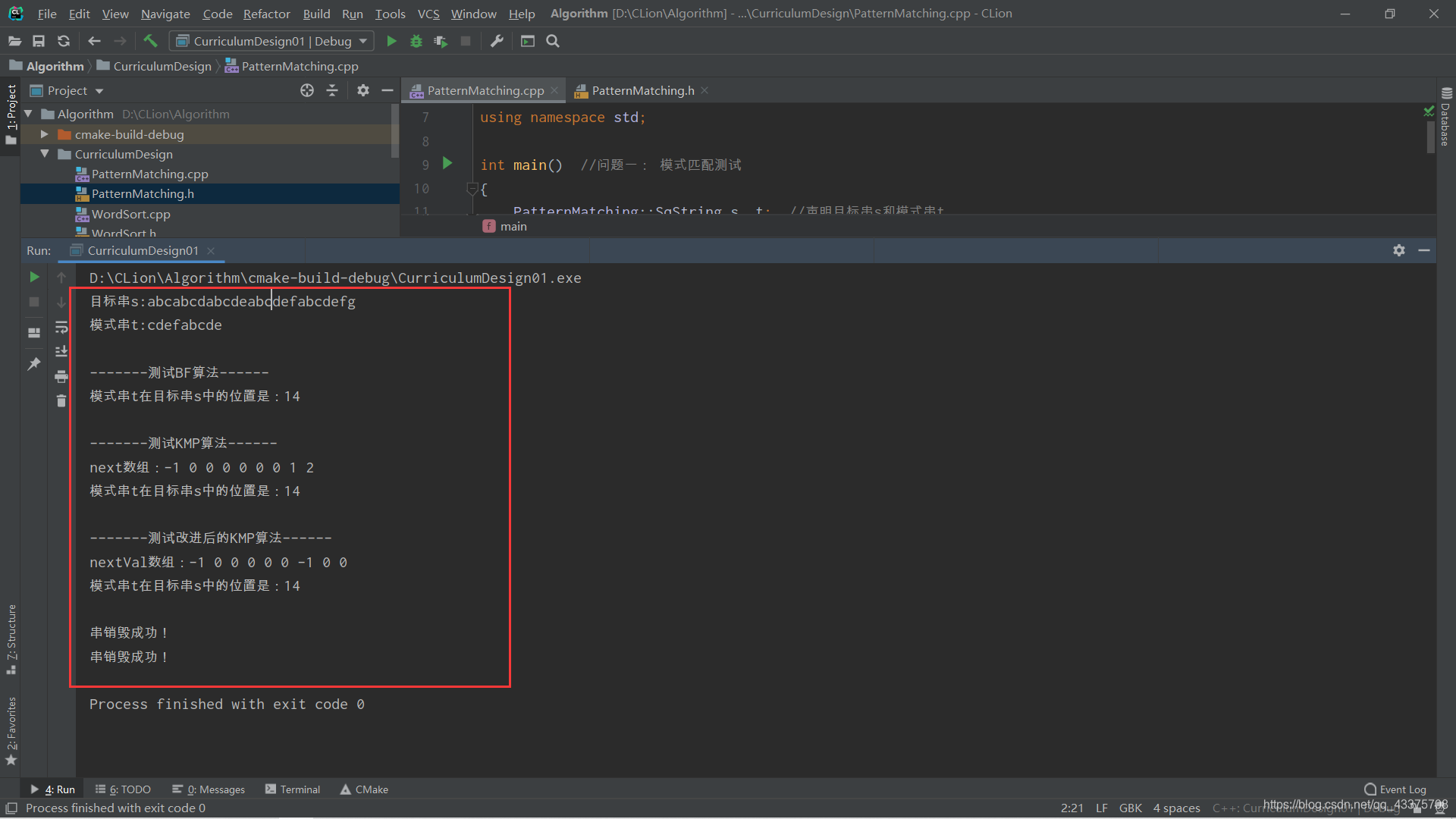Toggle soft-wrap in run console
Screen dimensions: 1456x819
click(x=61, y=327)
